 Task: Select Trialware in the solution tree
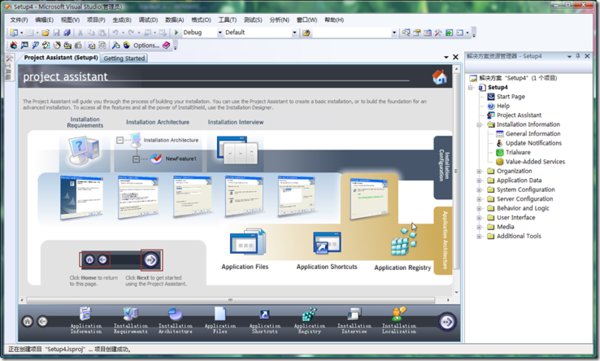(x=518, y=152)
